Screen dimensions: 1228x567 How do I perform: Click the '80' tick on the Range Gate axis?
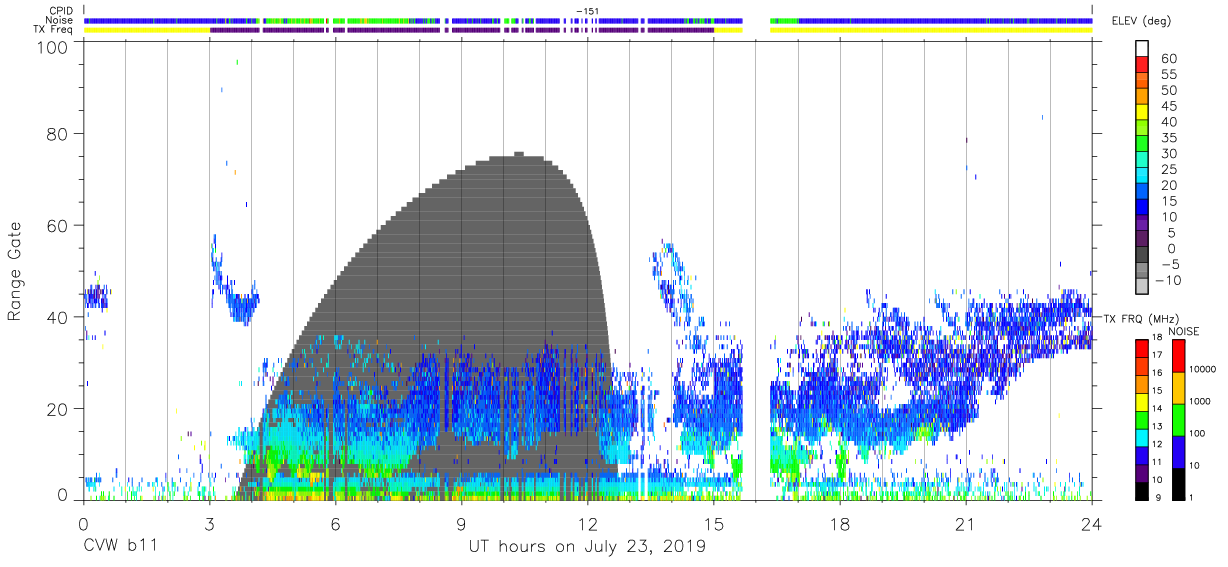tap(58, 134)
